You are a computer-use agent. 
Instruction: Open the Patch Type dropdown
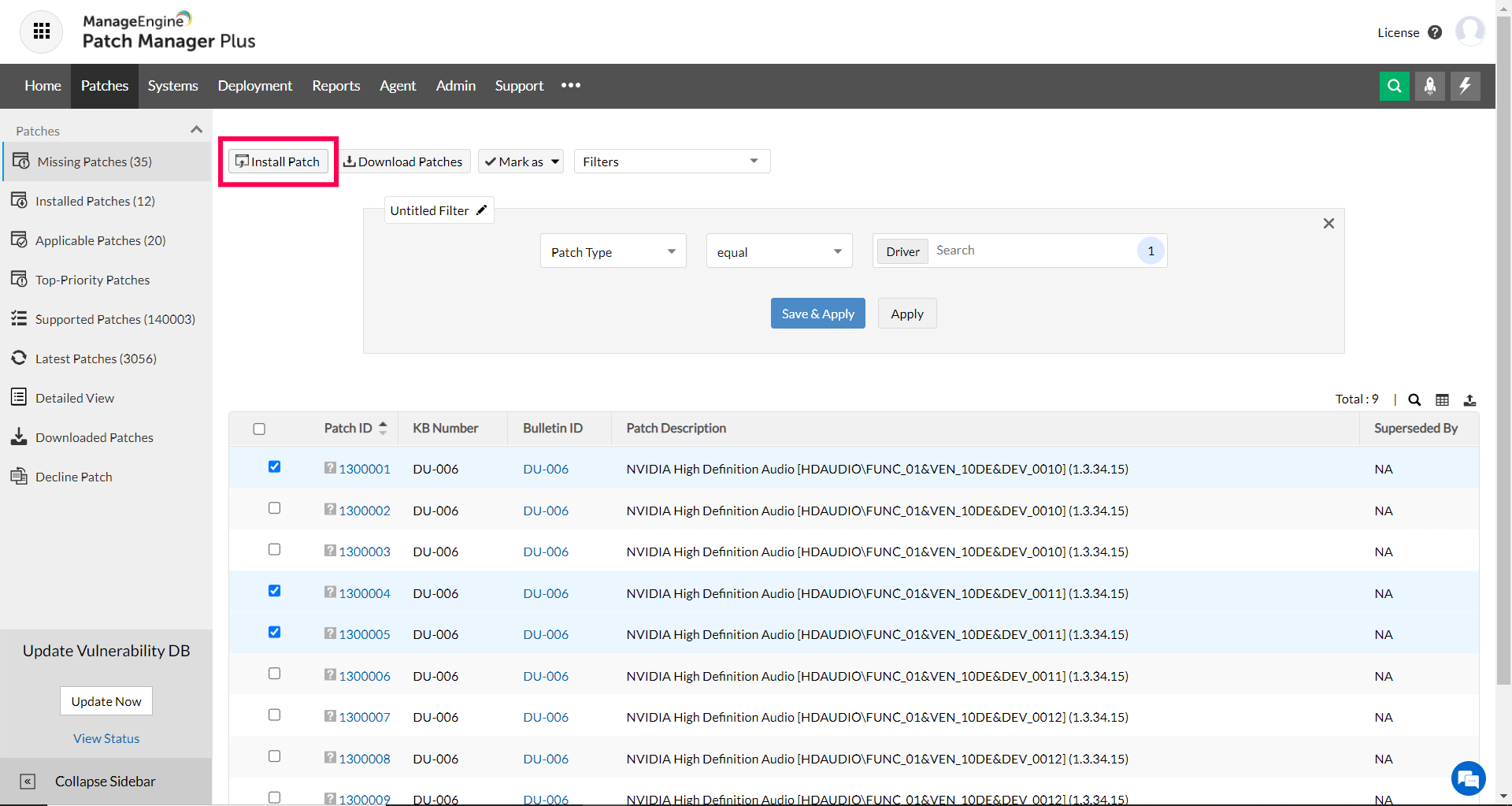coord(613,251)
